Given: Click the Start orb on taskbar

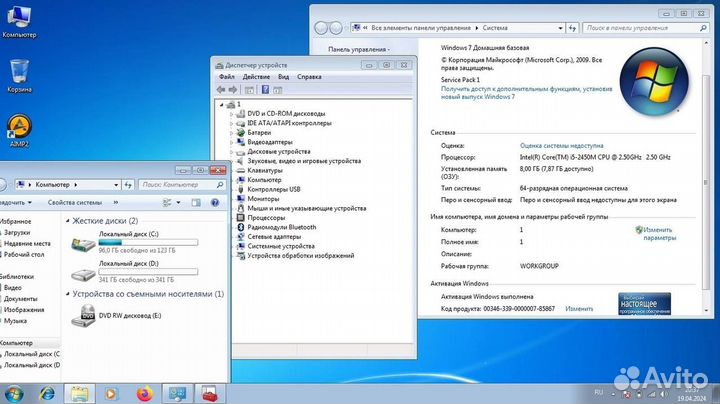Looking at the screenshot, I should [14, 394].
